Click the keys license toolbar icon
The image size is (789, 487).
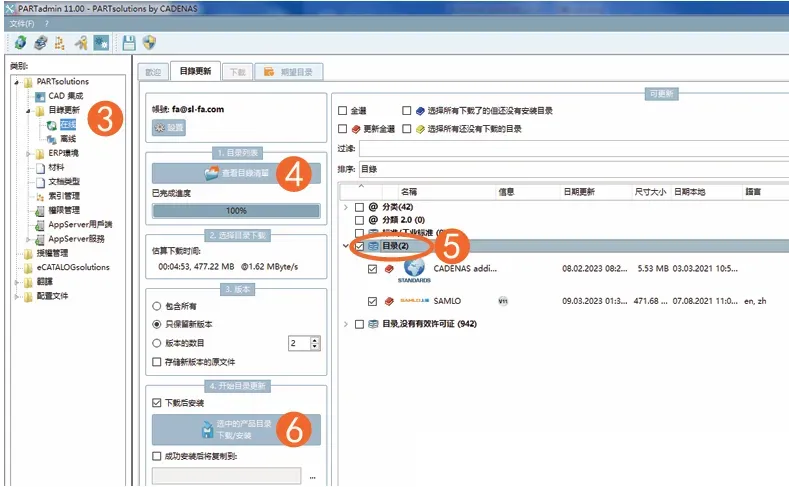(81, 43)
